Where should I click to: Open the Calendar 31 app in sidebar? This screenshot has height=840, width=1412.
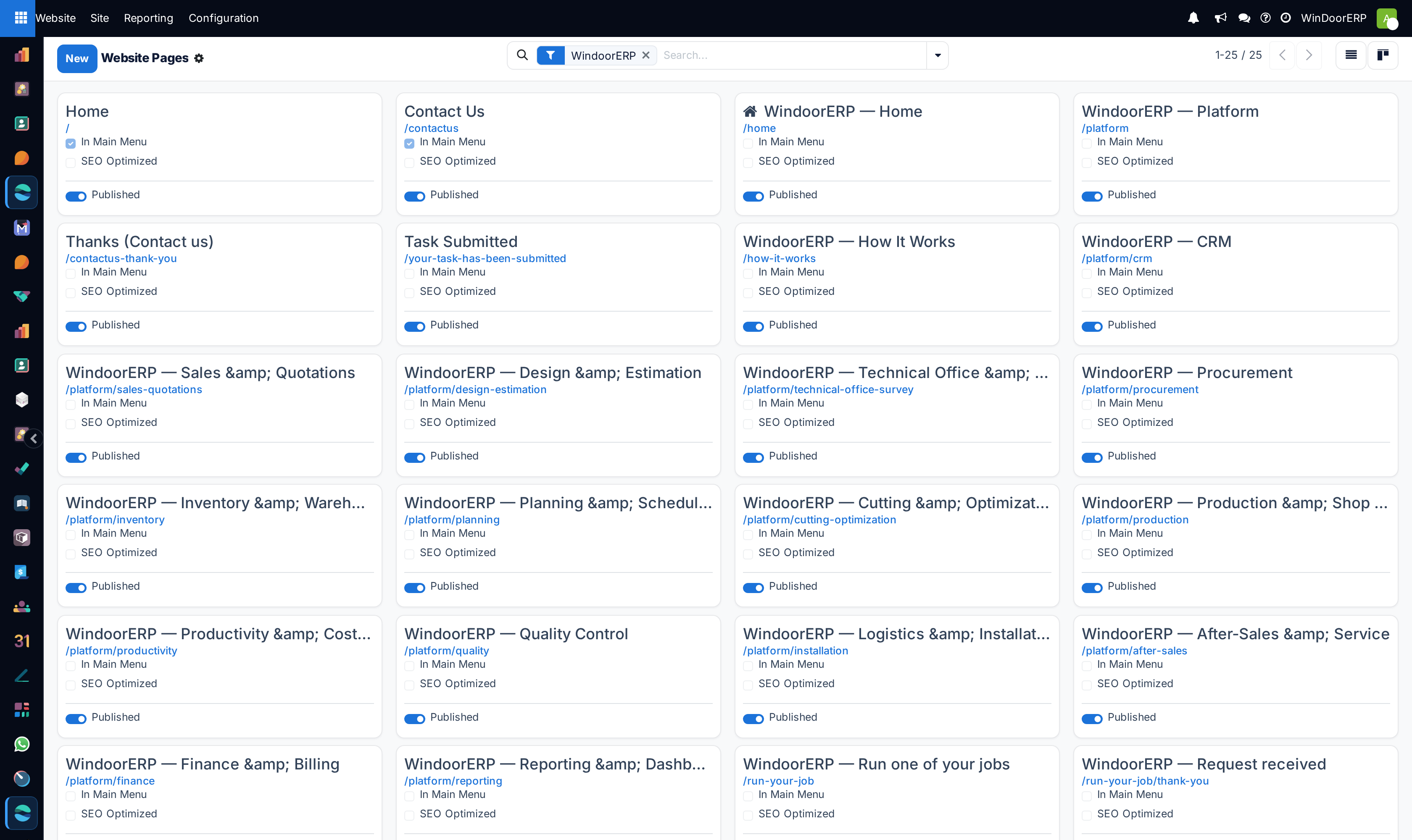pos(21,641)
